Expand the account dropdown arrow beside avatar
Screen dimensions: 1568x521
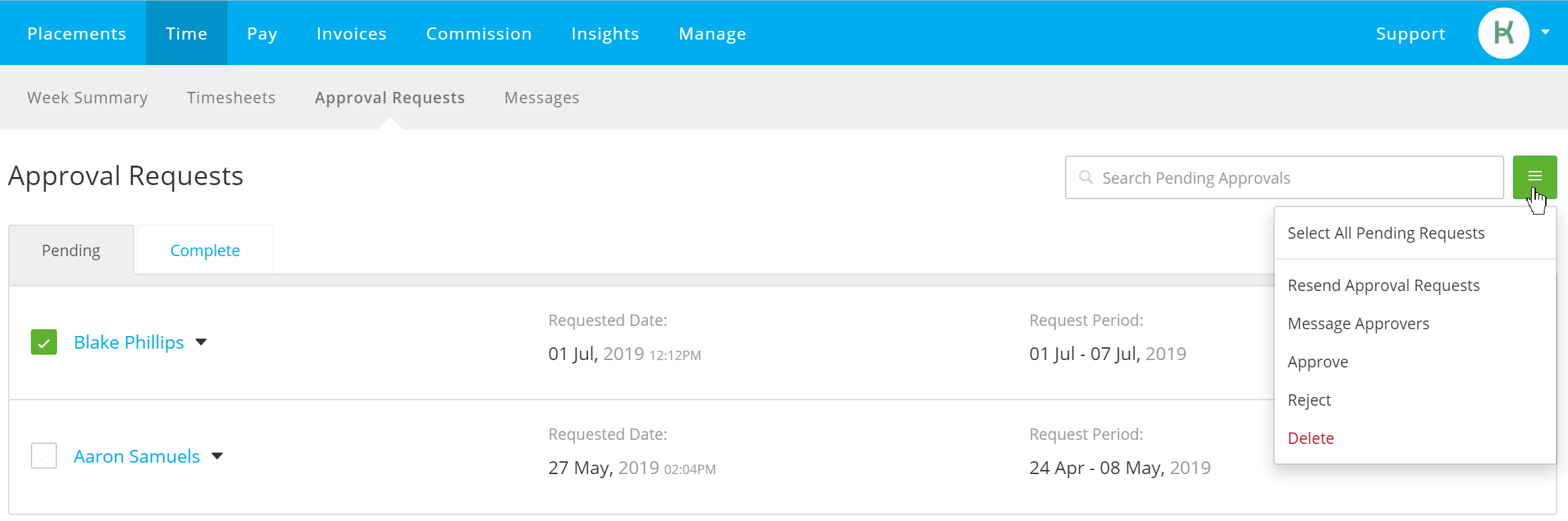(1545, 32)
